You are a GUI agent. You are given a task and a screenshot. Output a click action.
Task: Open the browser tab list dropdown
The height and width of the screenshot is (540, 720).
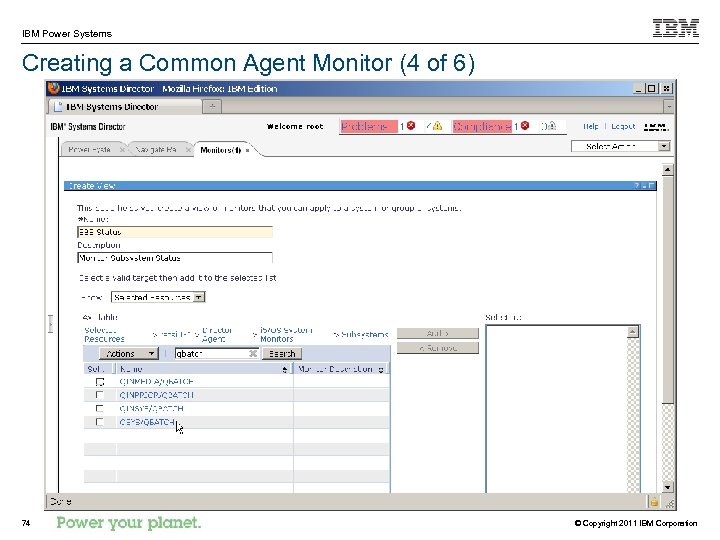click(x=669, y=107)
